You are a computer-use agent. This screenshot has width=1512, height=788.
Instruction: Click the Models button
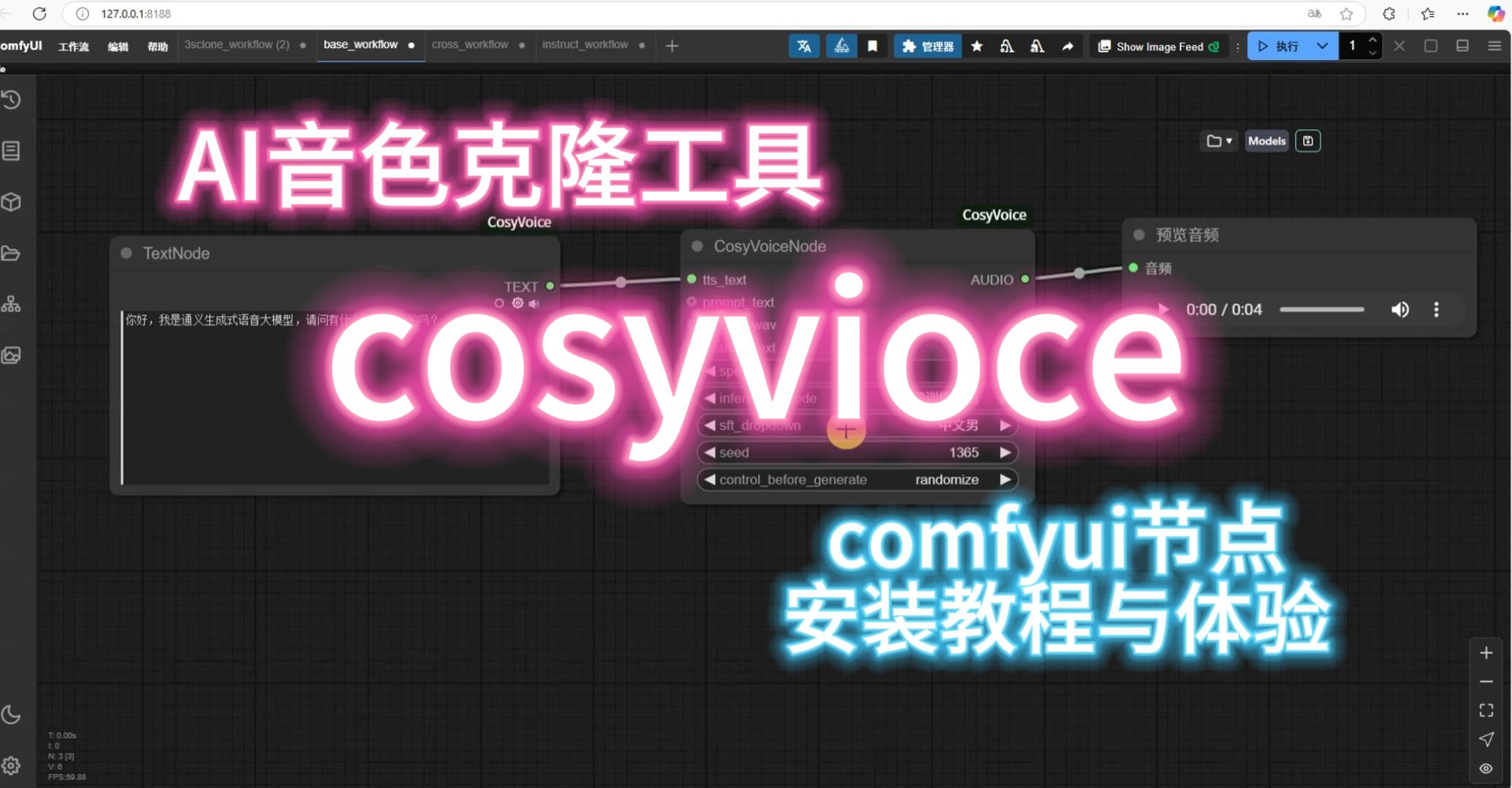[x=1266, y=141]
